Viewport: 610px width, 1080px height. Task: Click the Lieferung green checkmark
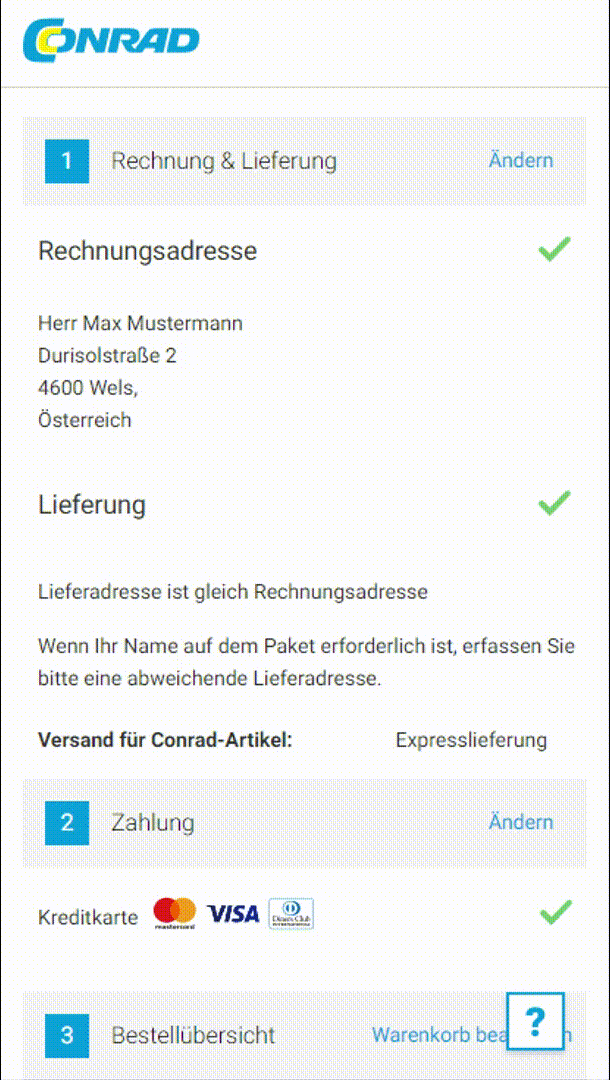pos(554,503)
